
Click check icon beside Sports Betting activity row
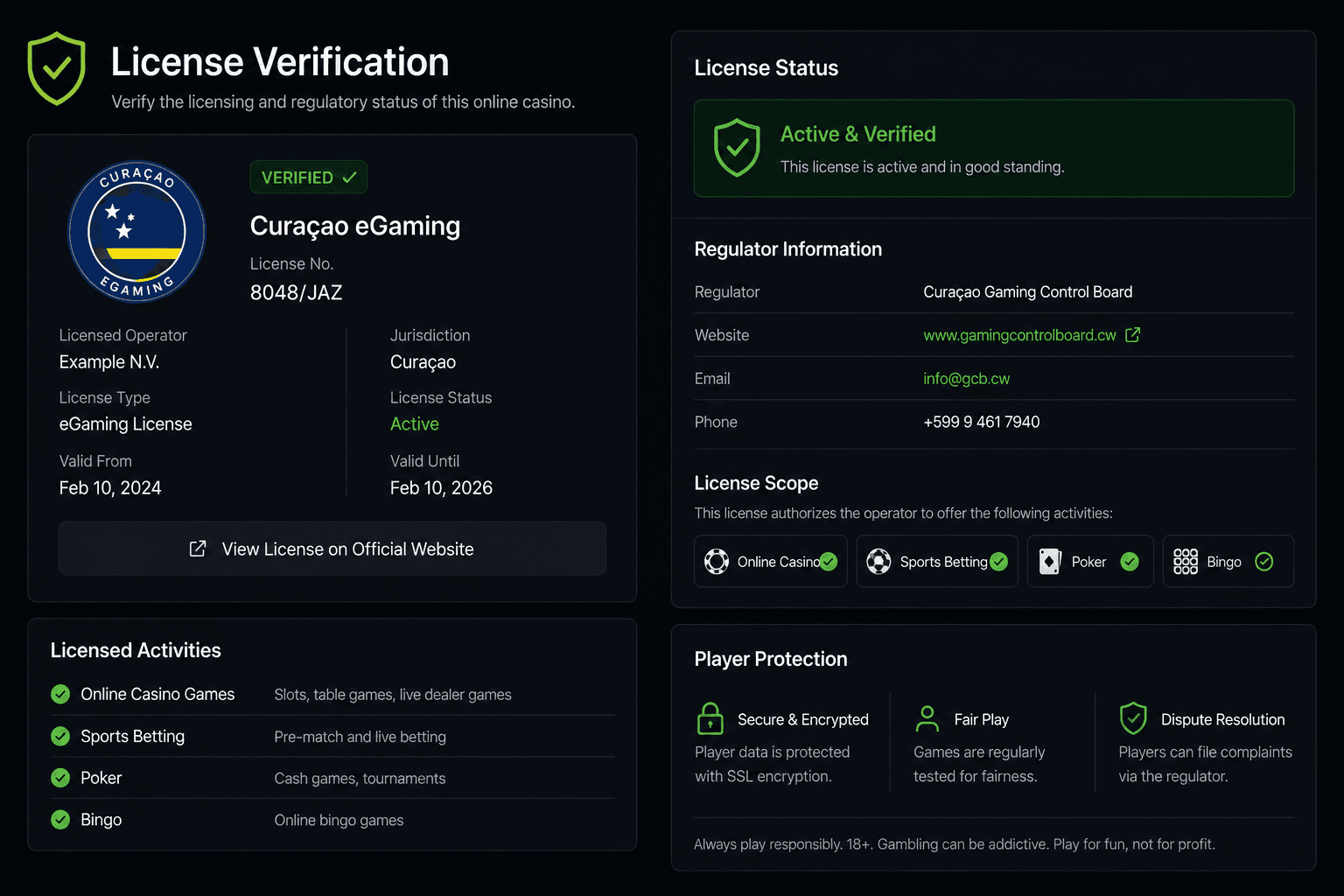60,736
